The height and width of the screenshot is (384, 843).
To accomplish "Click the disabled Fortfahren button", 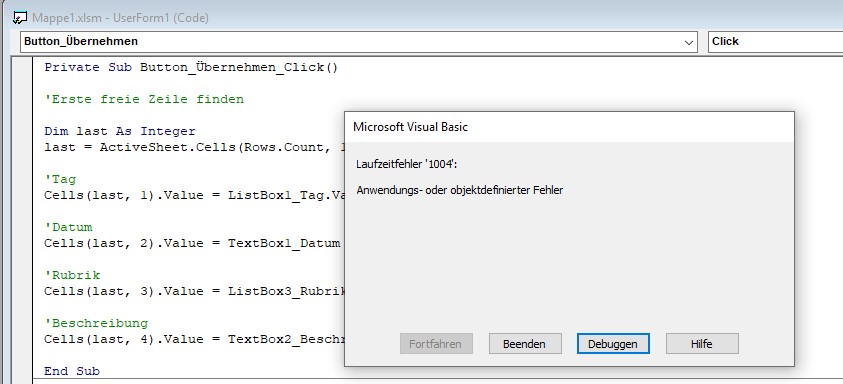I will point(436,344).
